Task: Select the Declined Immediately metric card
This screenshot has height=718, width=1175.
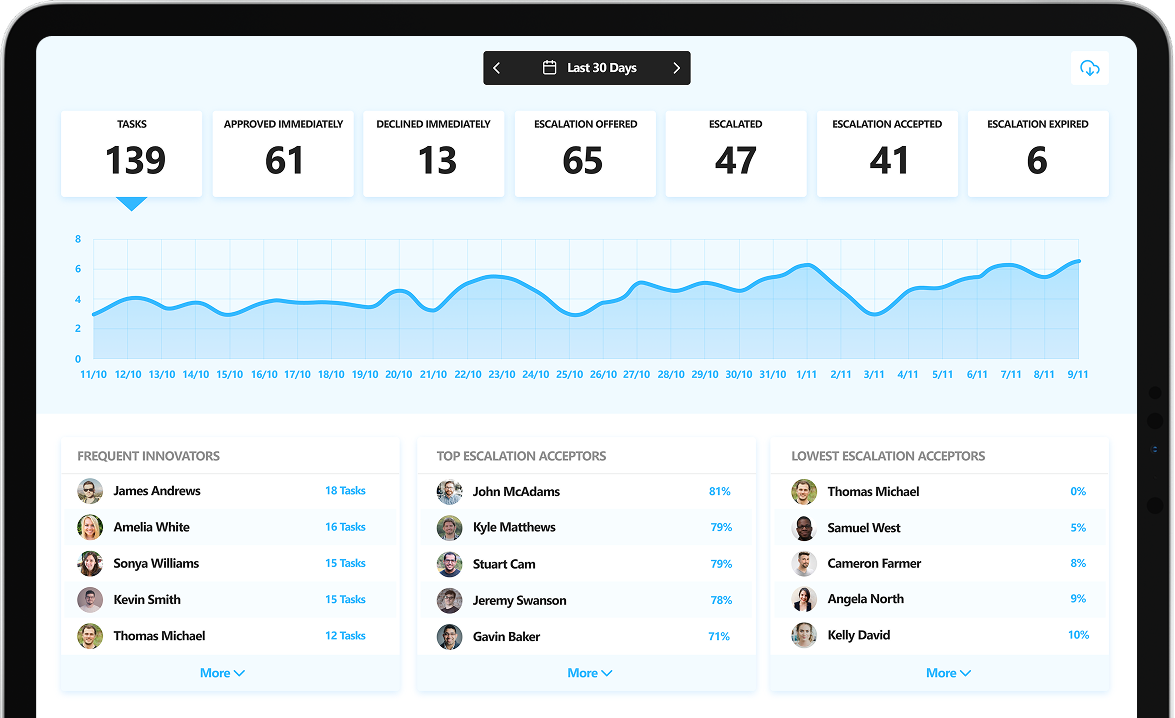Action: [x=434, y=154]
